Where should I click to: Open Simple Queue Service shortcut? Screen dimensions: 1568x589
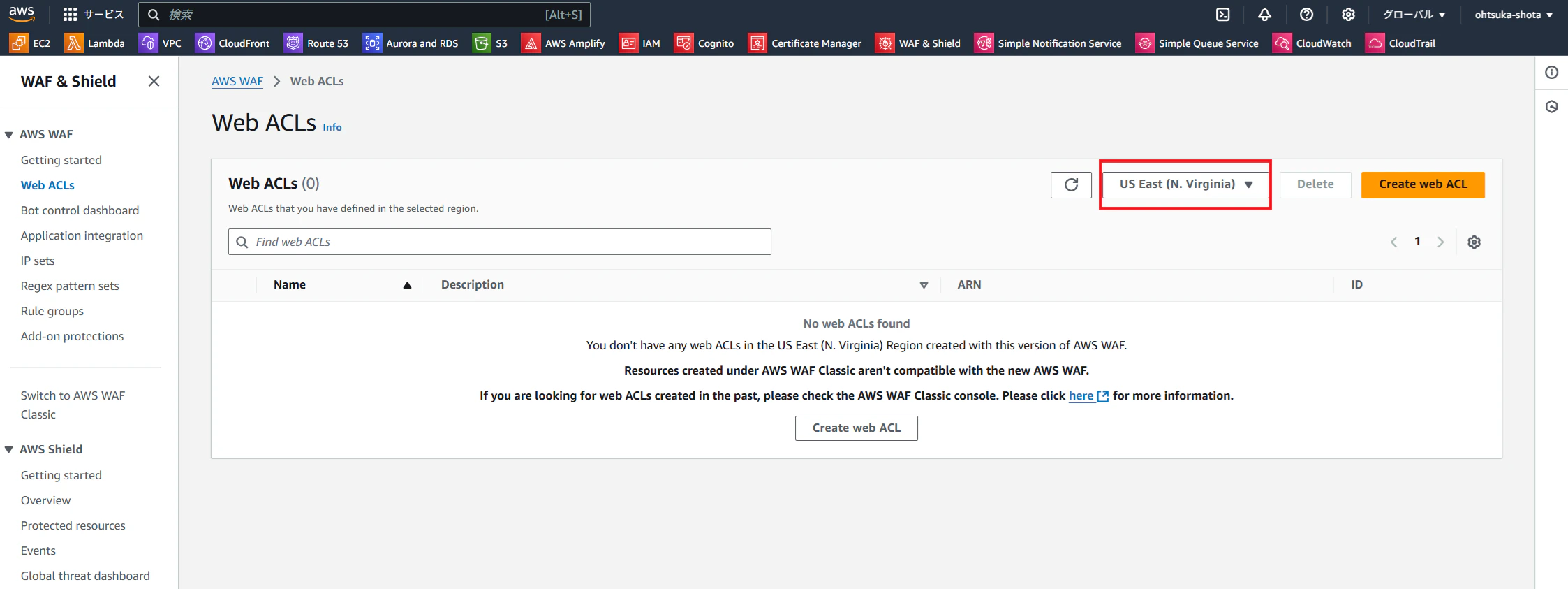pos(1197,43)
